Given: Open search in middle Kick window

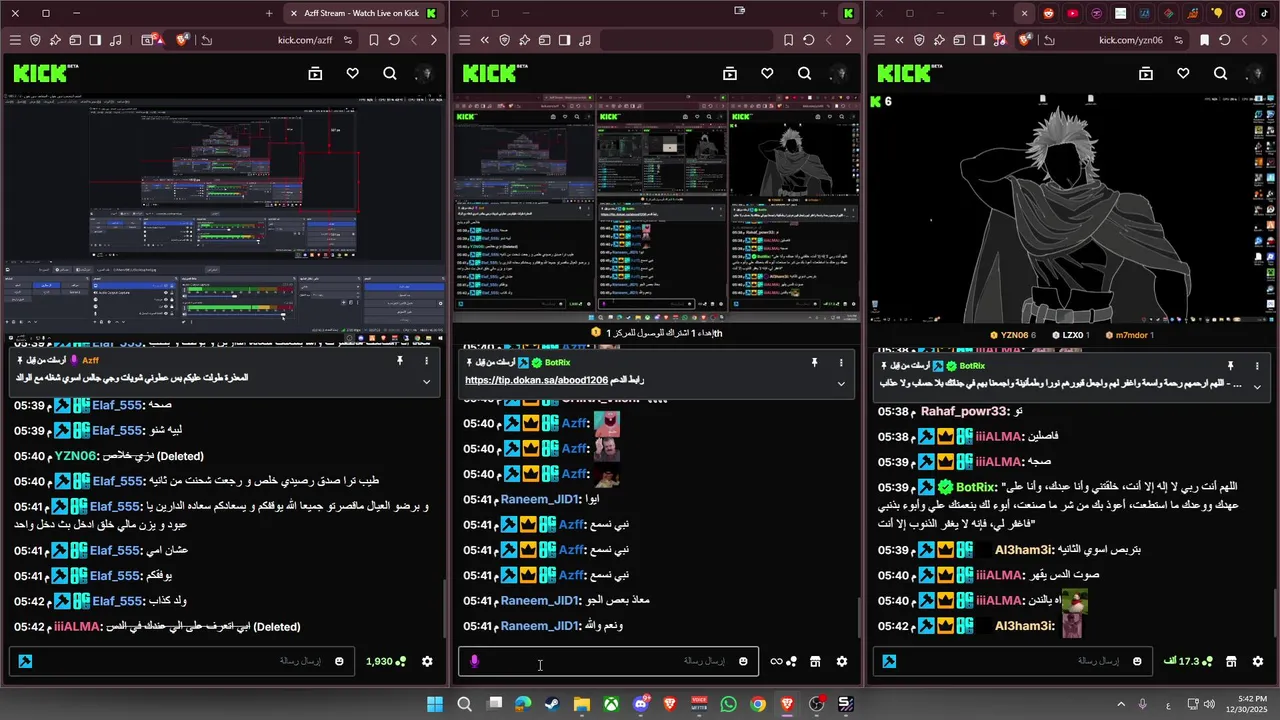Looking at the screenshot, I should coord(804,73).
